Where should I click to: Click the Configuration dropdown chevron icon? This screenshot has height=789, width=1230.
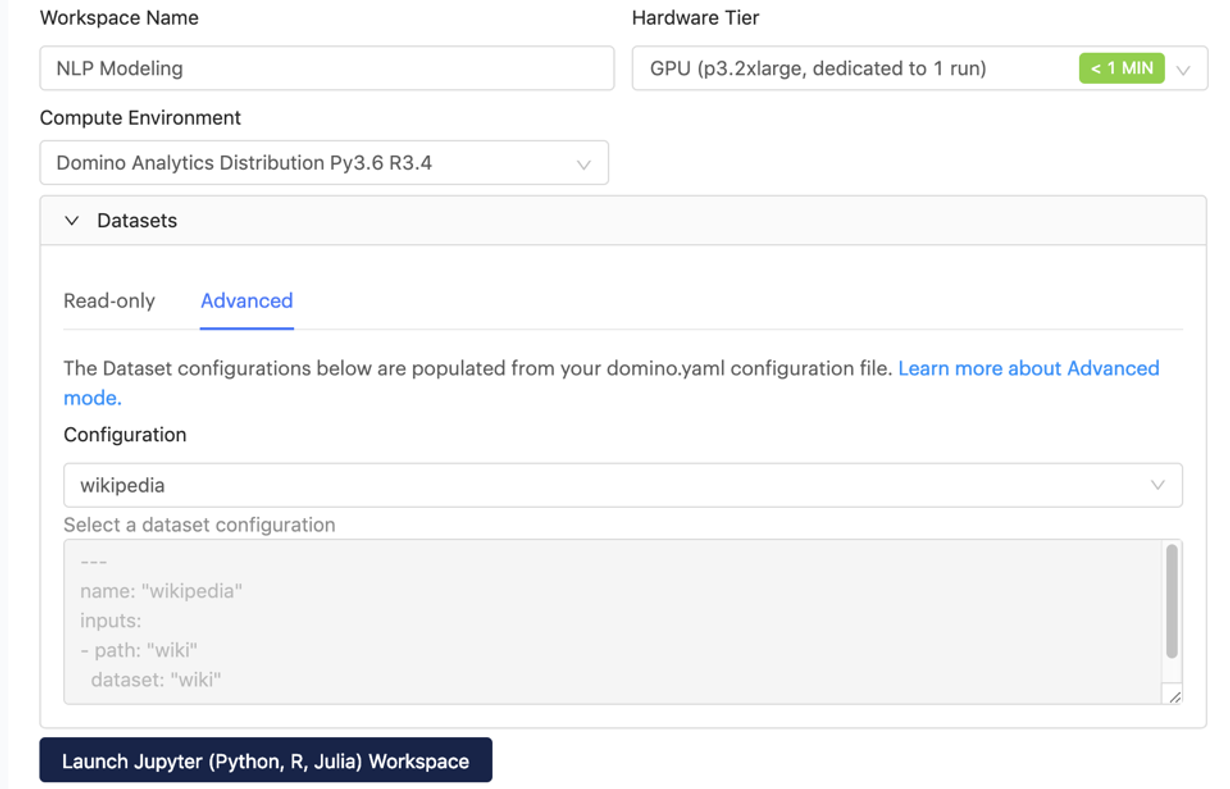click(1158, 485)
